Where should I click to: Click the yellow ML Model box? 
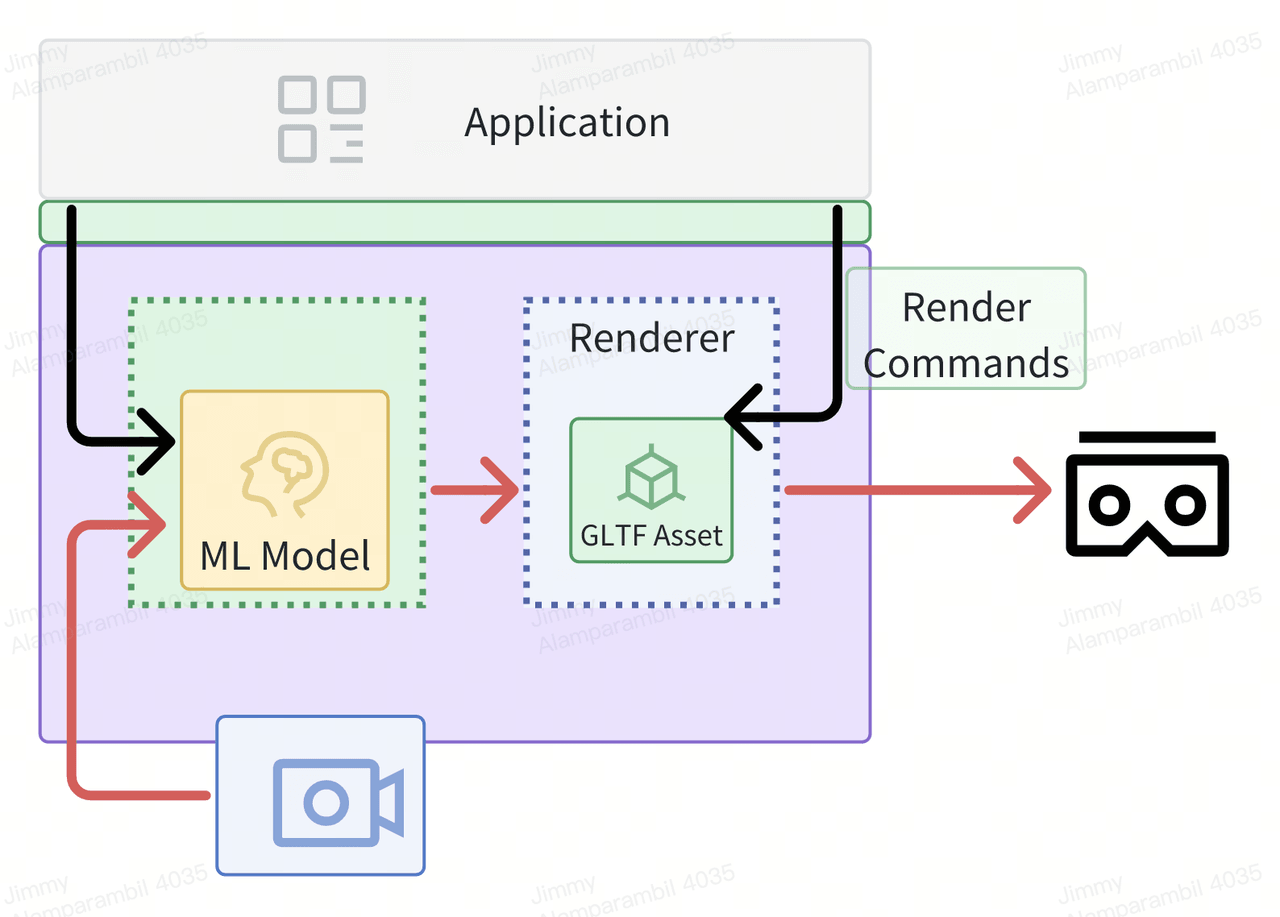click(285, 490)
